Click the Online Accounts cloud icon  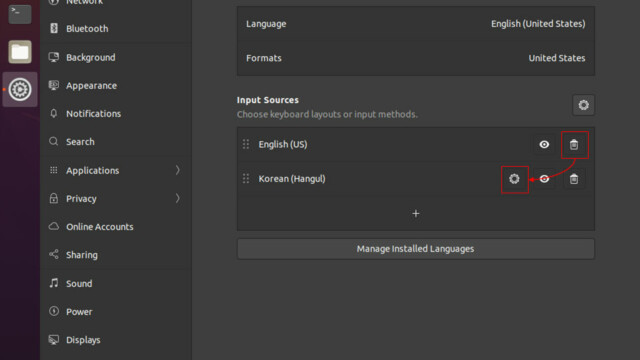pyautogui.click(x=53, y=226)
